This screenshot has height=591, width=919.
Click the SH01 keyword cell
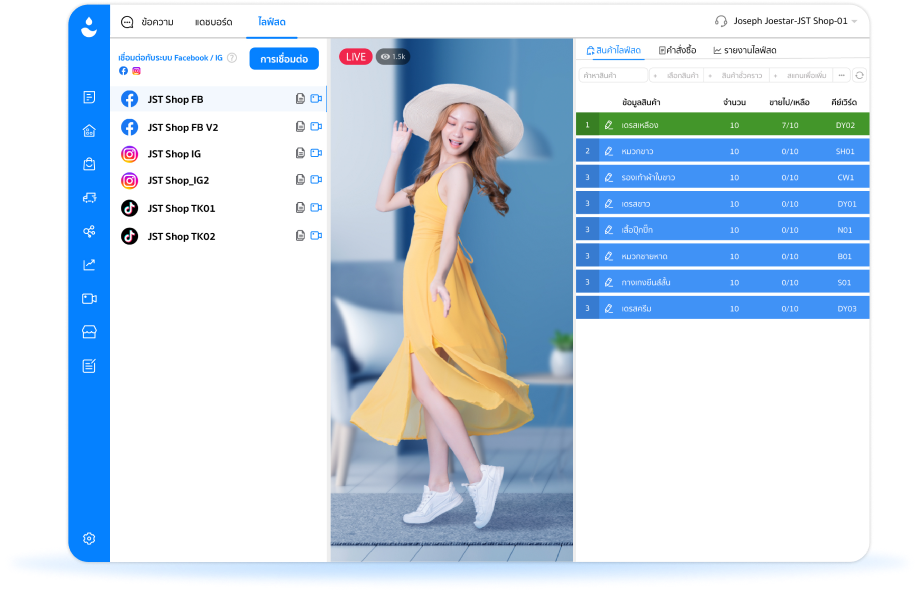[x=845, y=151]
